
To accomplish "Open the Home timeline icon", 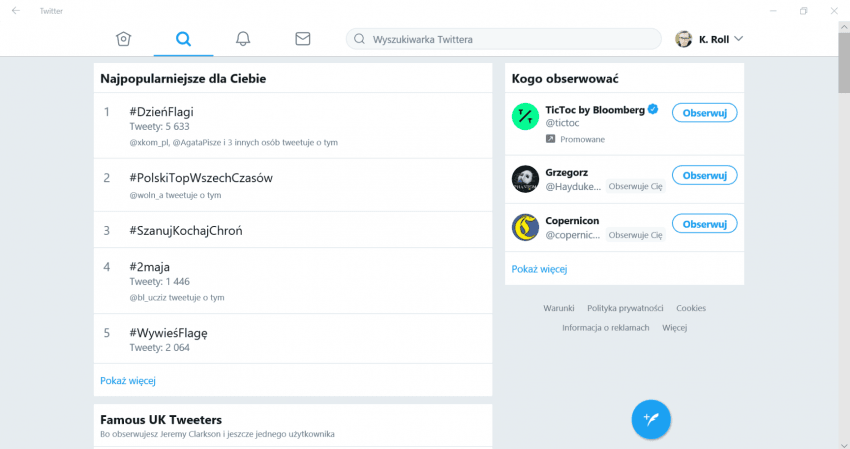I will click(124, 39).
